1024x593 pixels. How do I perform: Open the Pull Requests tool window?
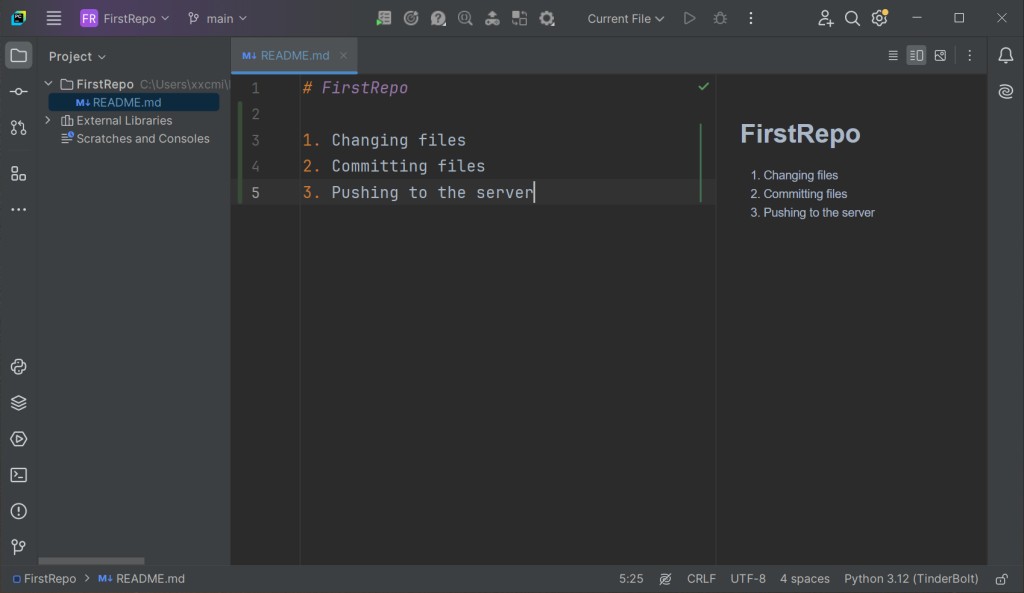[x=18, y=128]
